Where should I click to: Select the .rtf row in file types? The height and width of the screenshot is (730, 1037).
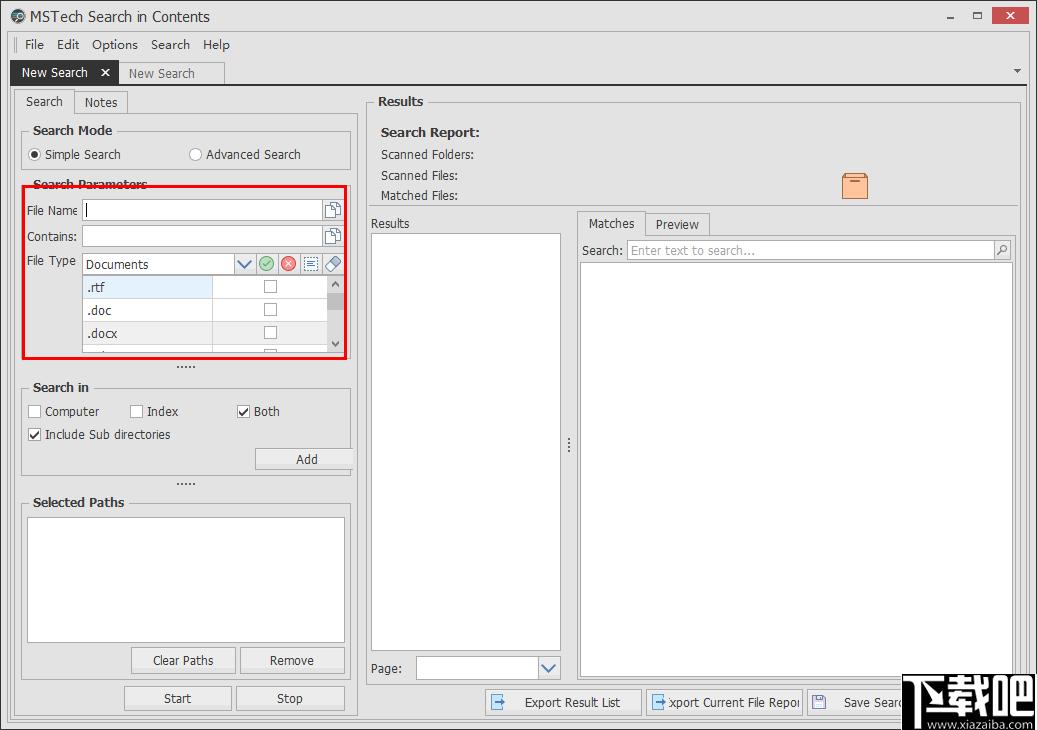205,287
